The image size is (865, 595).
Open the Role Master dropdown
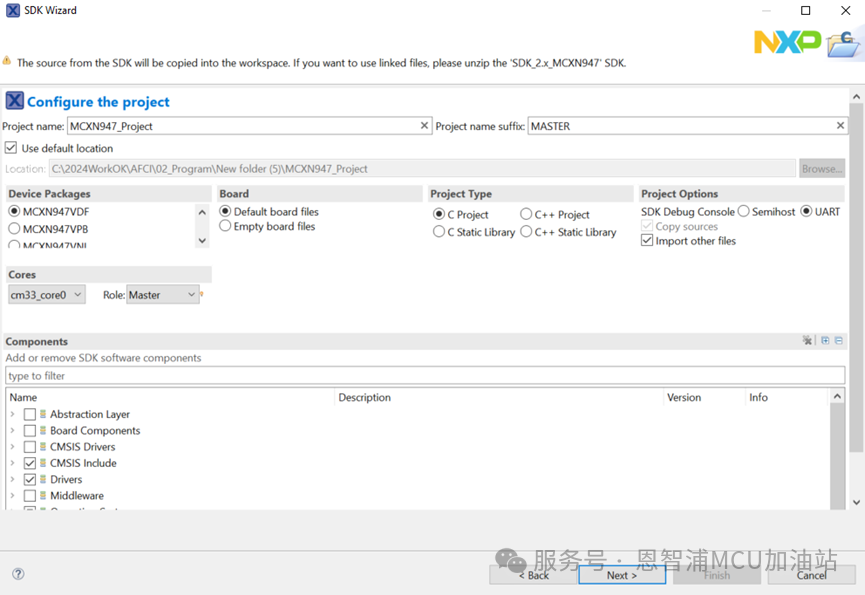(163, 294)
